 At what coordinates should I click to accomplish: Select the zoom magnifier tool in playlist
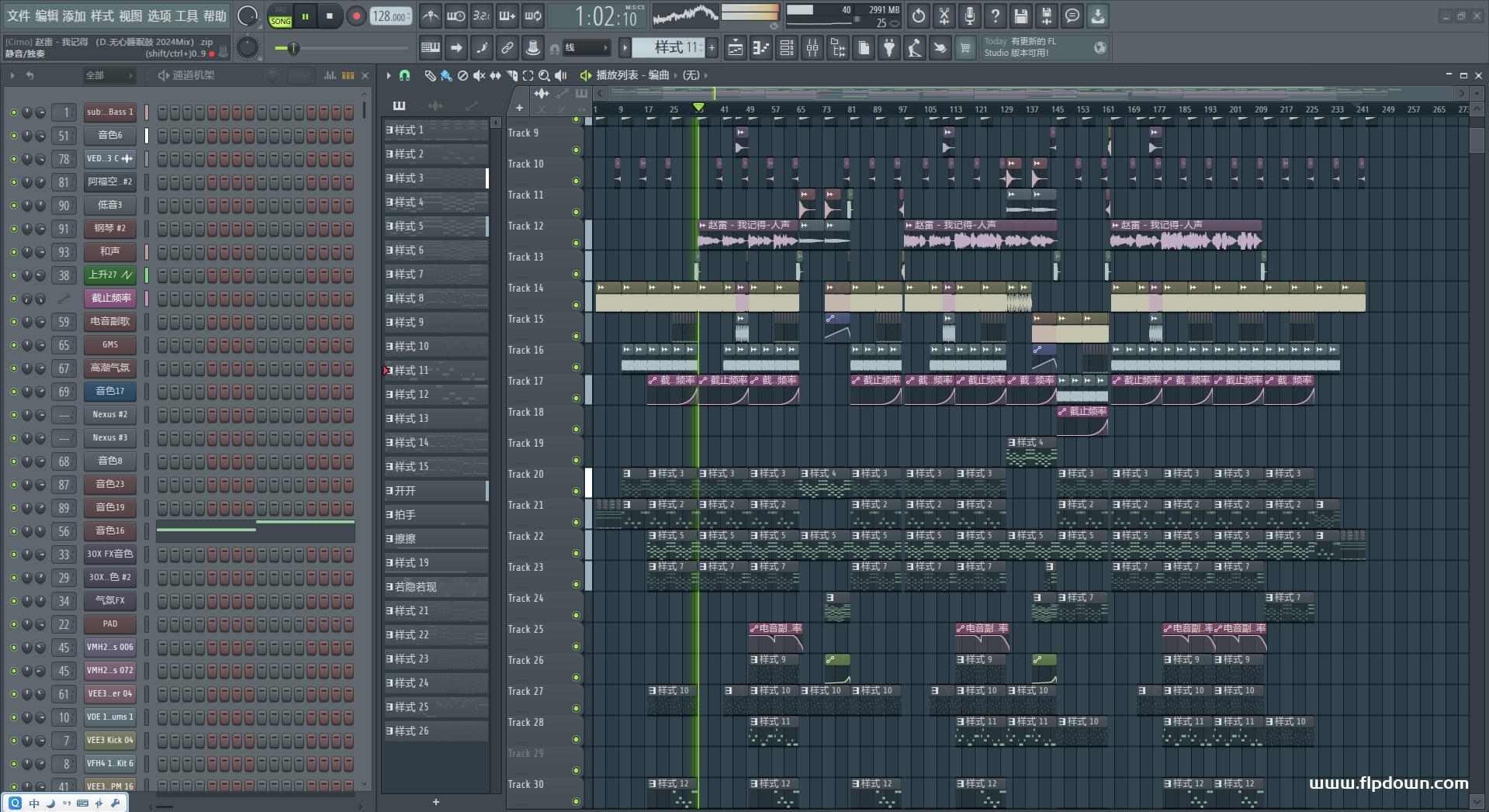pos(544,75)
